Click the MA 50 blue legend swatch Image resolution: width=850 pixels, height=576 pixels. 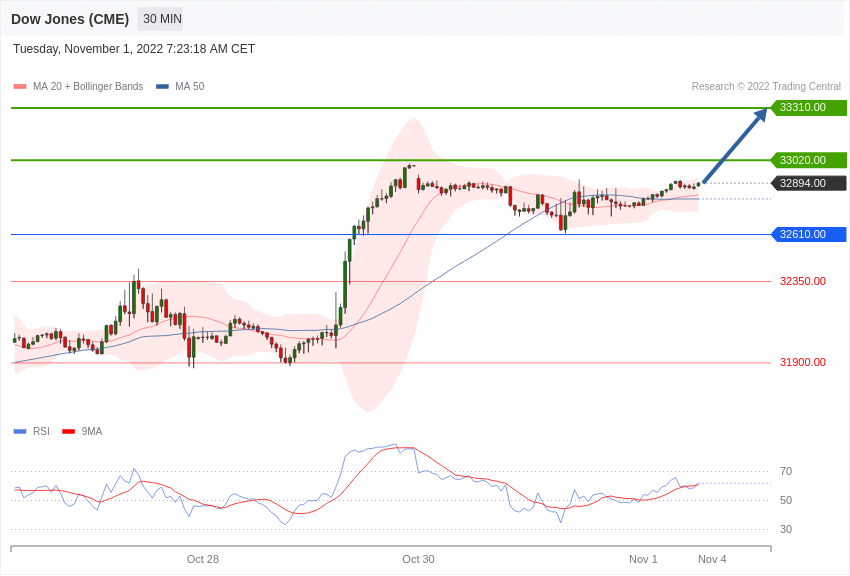(162, 87)
